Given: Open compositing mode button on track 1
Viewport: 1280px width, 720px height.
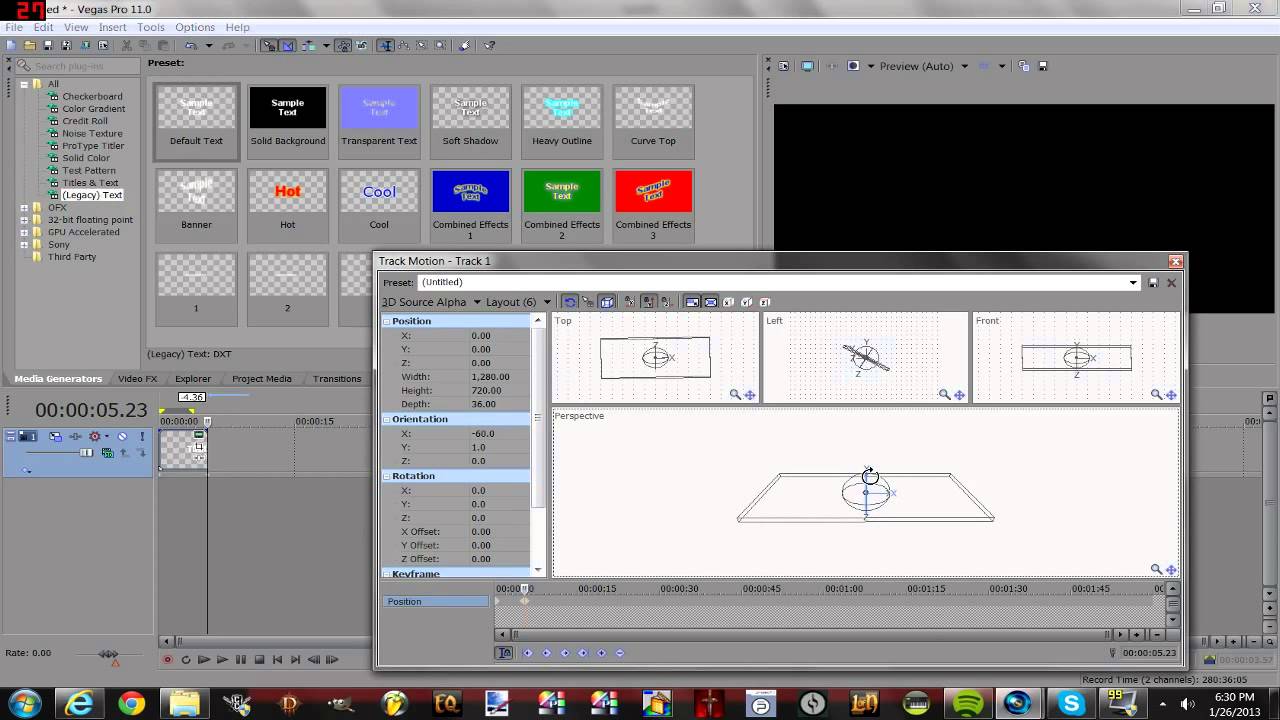Looking at the screenshot, I should pyautogui.click(x=107, y=452).
